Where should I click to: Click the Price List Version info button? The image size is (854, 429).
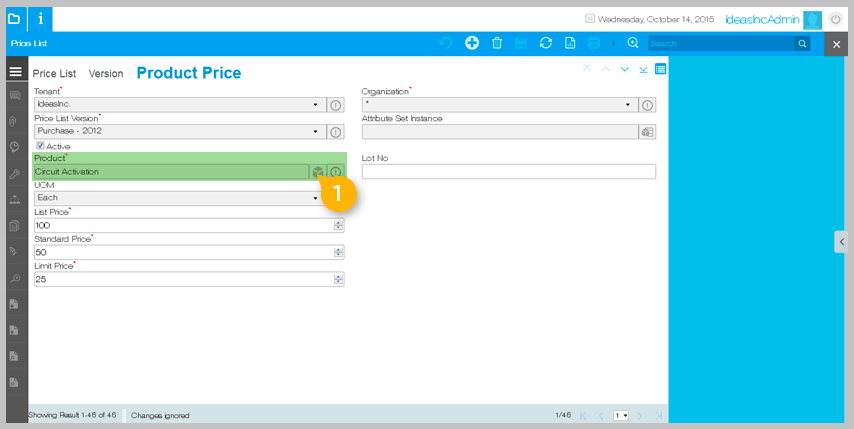(336, 132)
